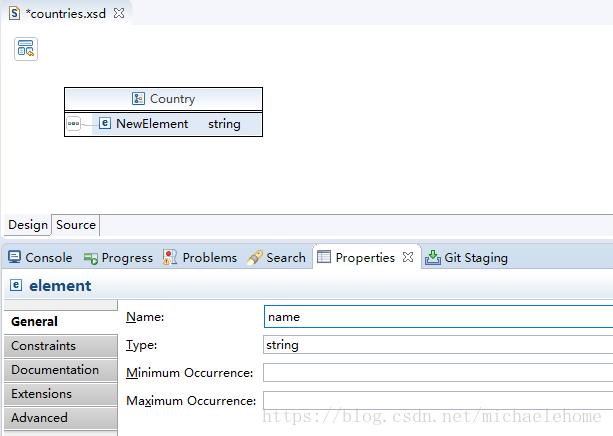
Task: Close the countries.xsd editor tab
Action: tap(119, 13)
